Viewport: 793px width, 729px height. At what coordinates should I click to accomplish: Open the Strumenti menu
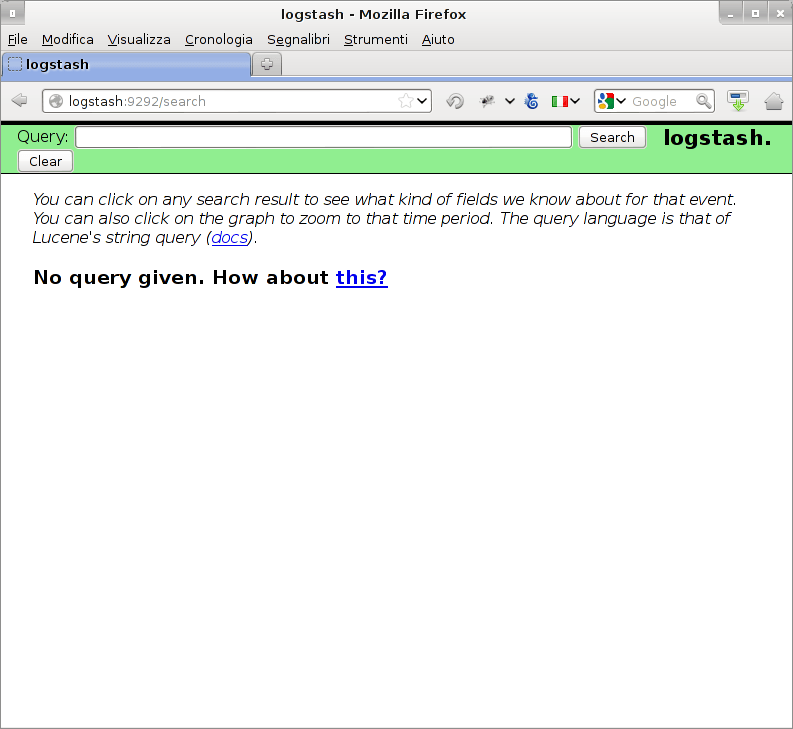click(376, 39)
